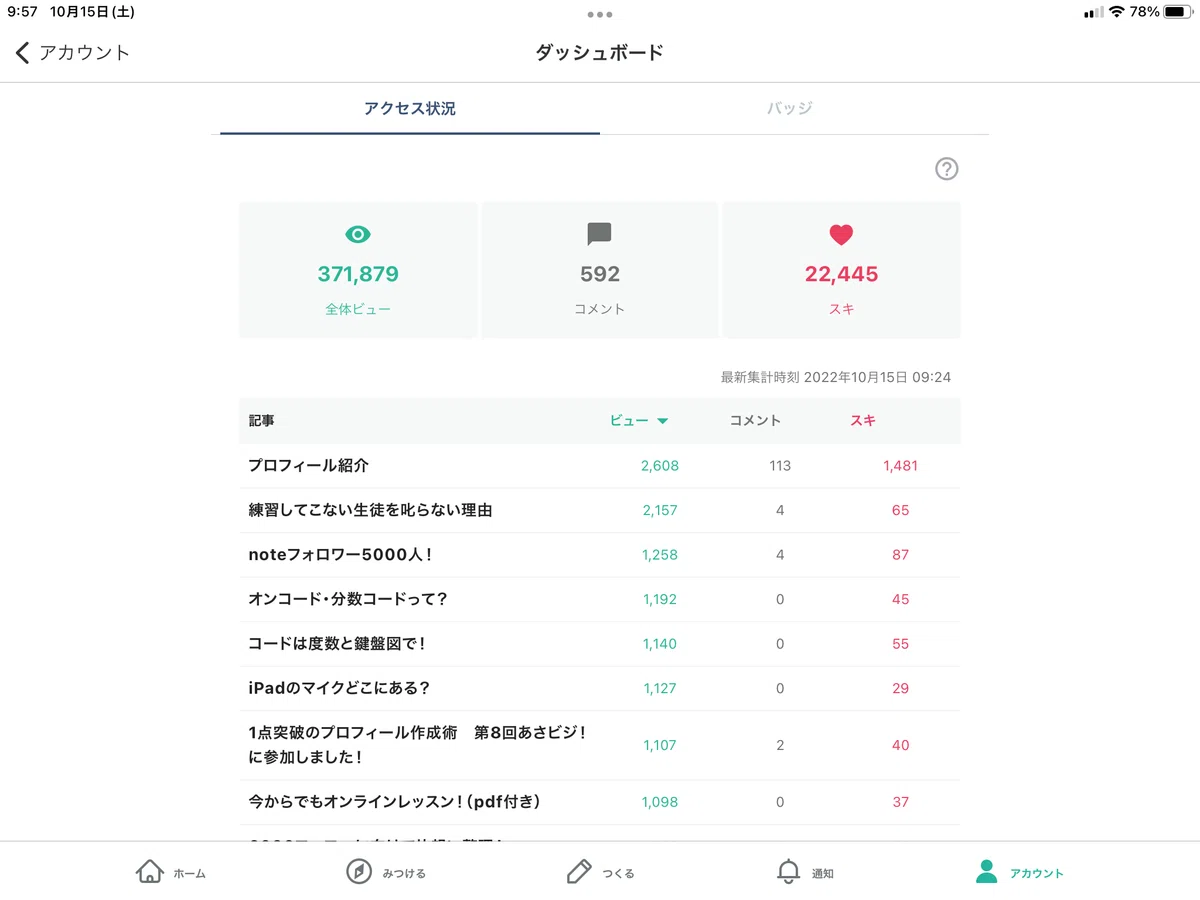Open article 1点突破のプロフィール作成術
Screen dimensions: 1200x900
point(417,745)
